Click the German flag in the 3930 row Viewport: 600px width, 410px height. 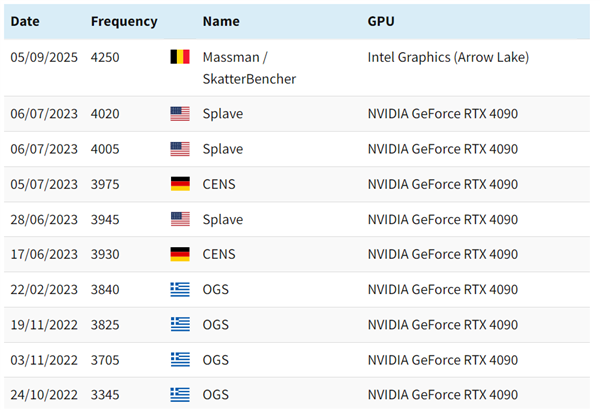pyautogui.click(x=180, y=254)
